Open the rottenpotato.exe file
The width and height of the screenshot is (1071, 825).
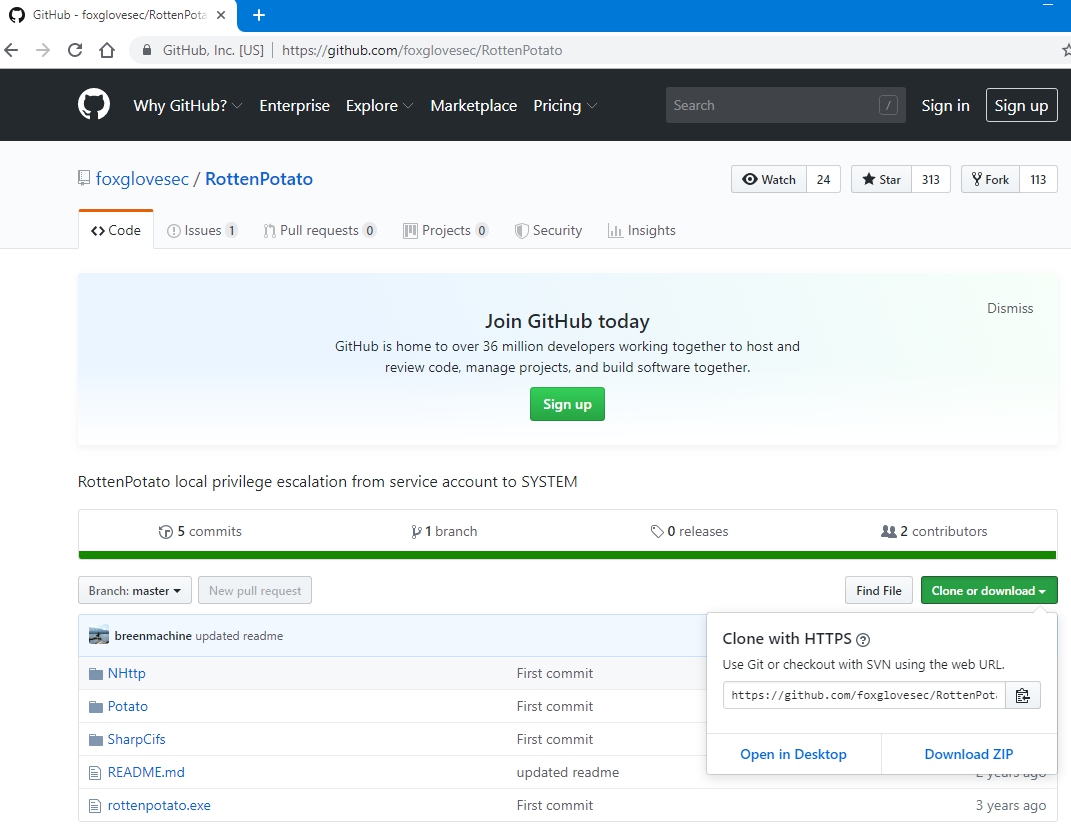(159, 805)
